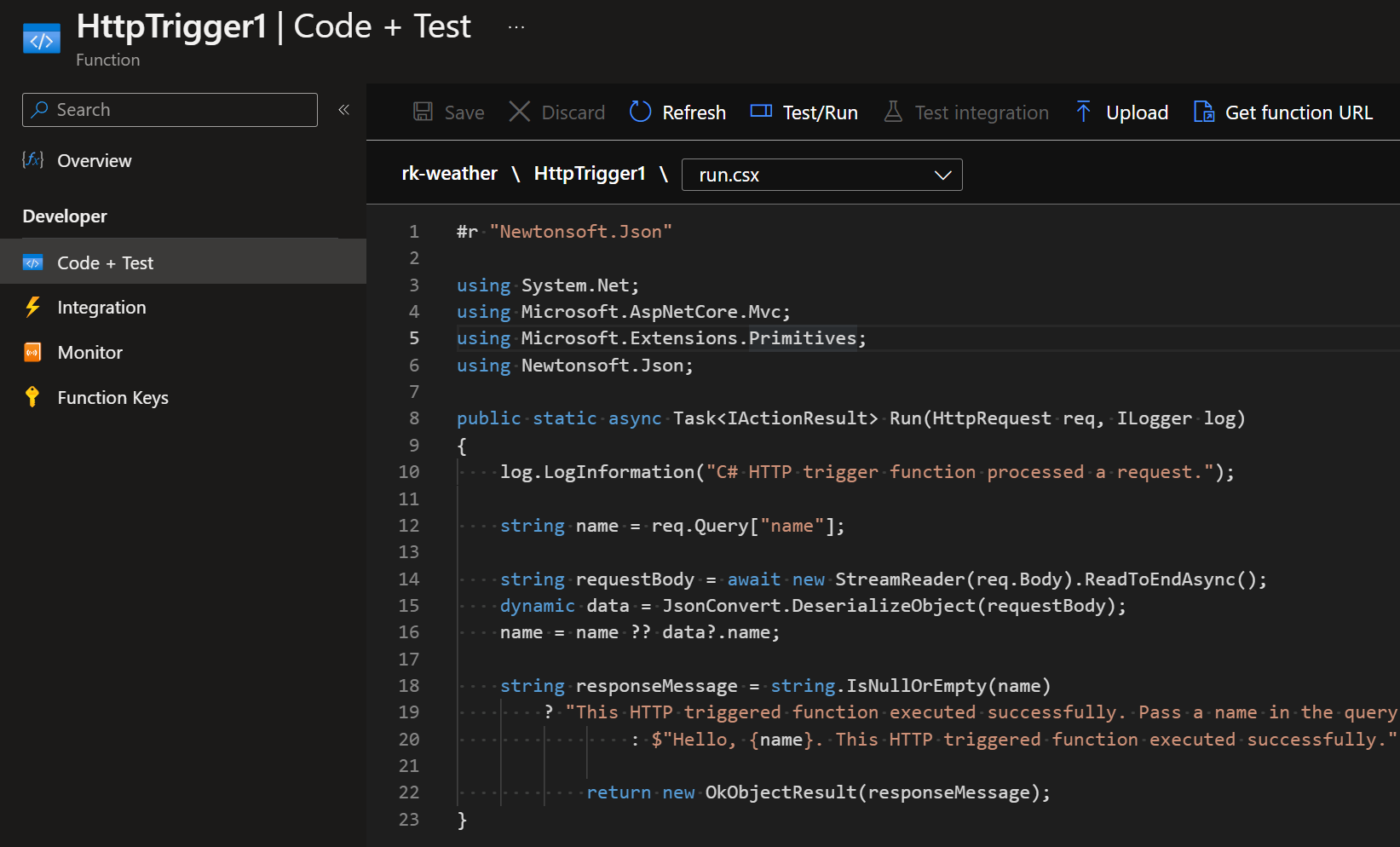Screen dimensions: 1400x847
Task: Click the Upload arrow icon
Action: (1083, 112)
